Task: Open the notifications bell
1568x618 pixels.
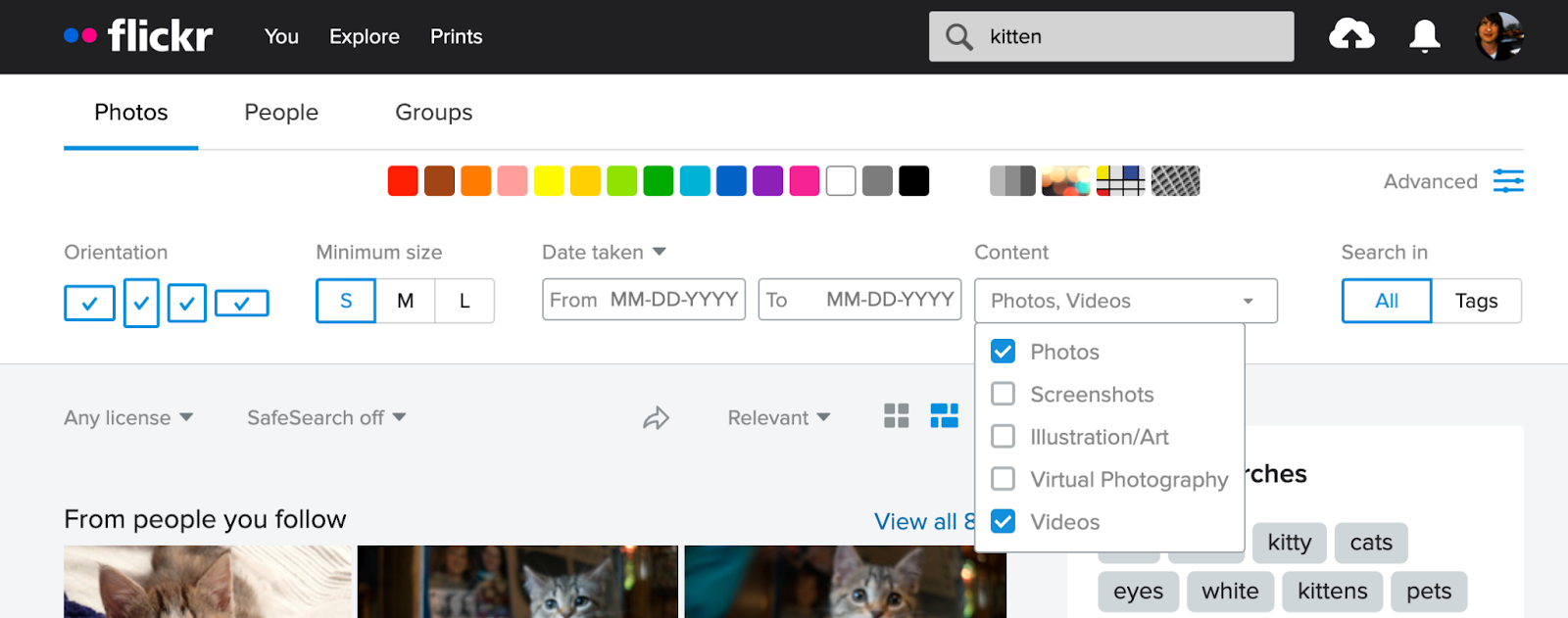Action: [1424, 36]
